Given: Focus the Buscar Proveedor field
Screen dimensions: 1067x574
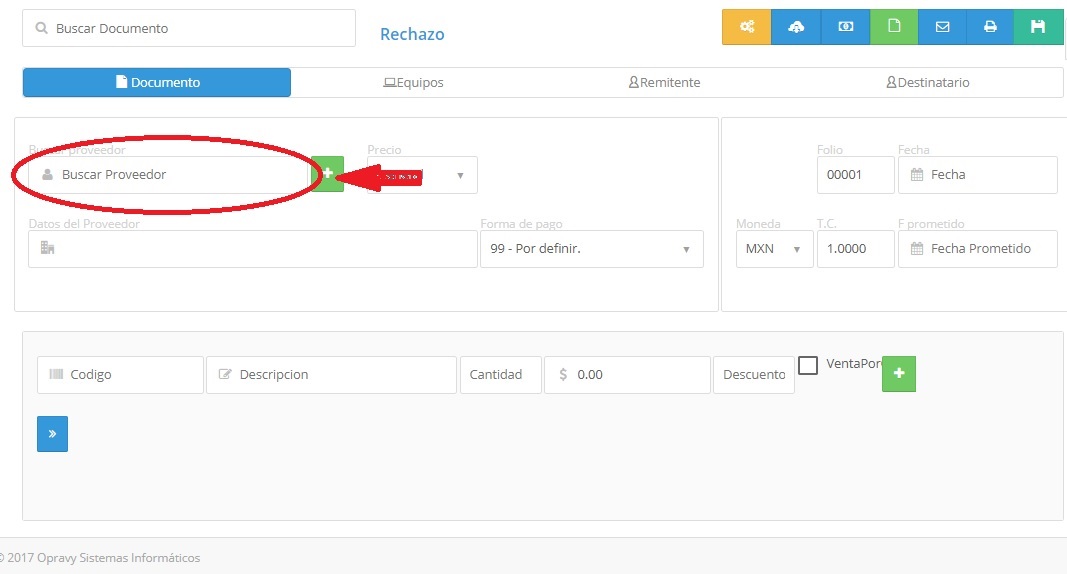Looking at the screenshot, I should pos(168,175).
